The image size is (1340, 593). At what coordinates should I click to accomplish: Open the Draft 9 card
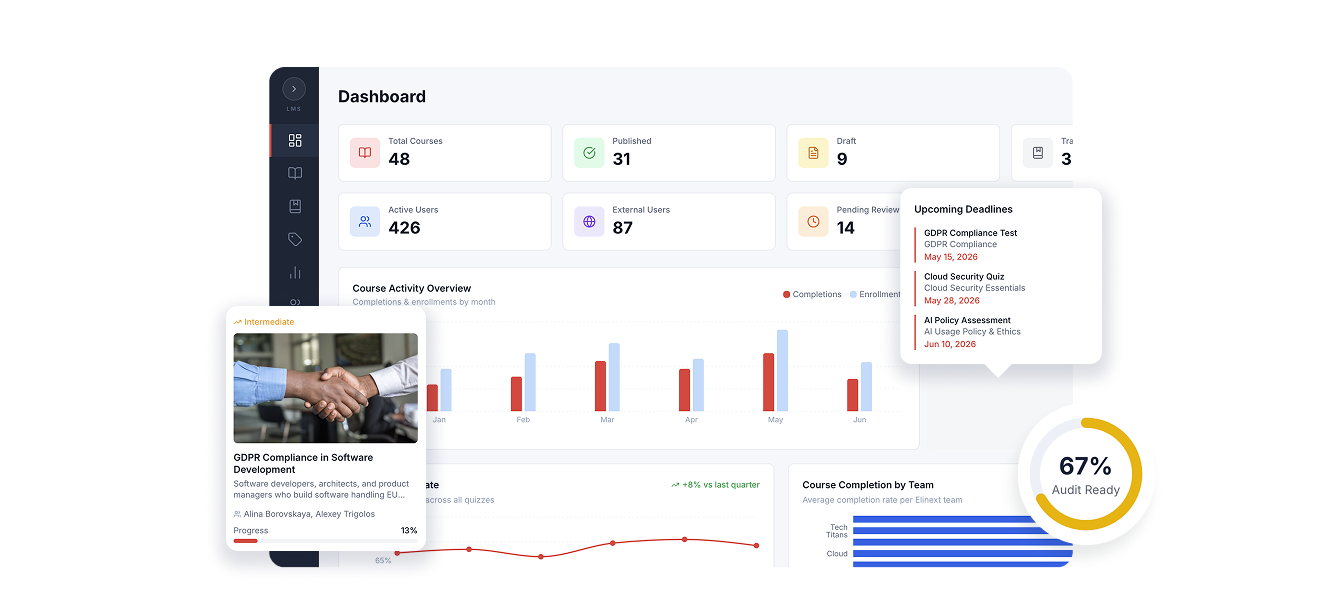tap(893, 153)
